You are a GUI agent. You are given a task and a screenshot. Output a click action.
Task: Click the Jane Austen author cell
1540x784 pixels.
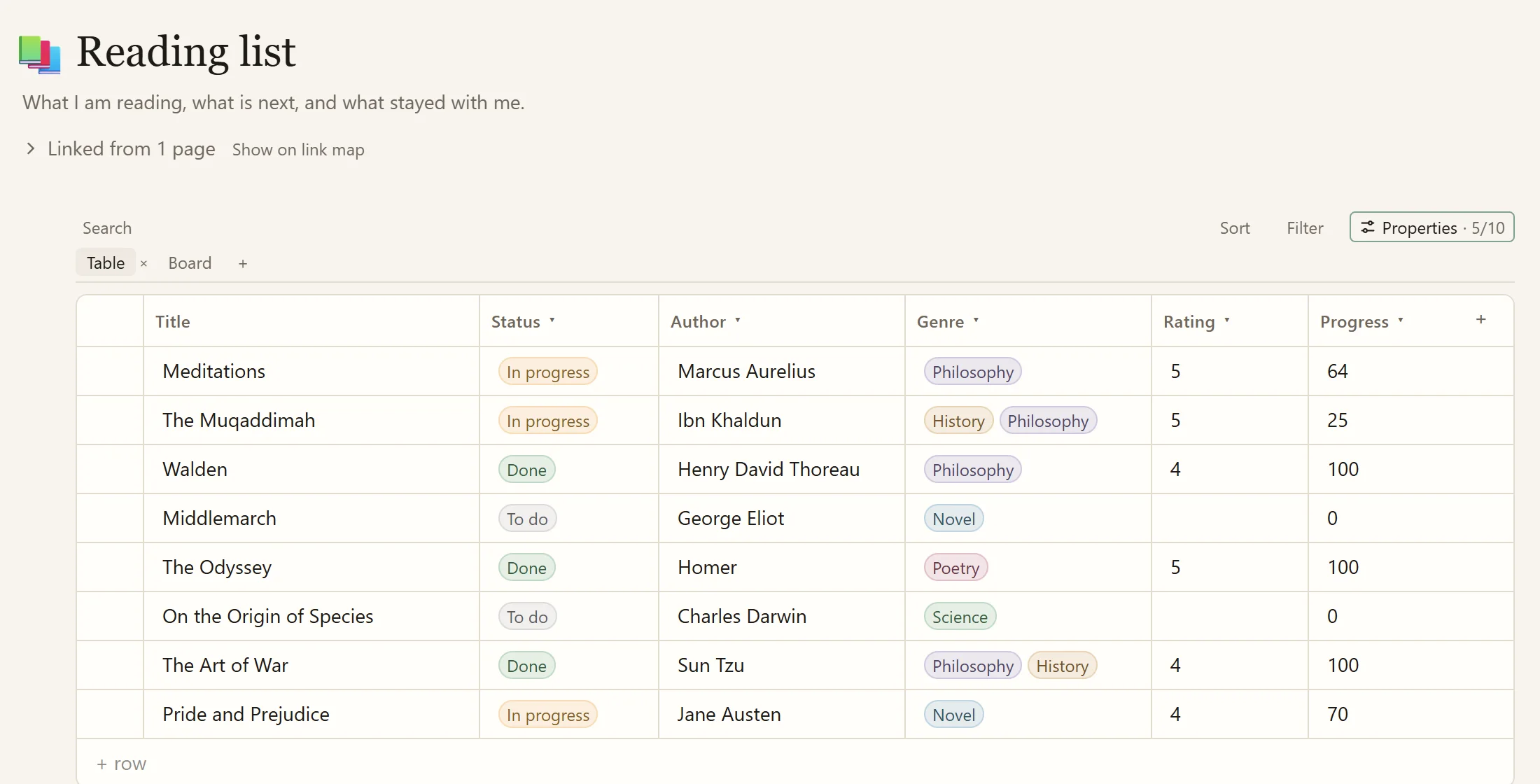tap(782, 714)
